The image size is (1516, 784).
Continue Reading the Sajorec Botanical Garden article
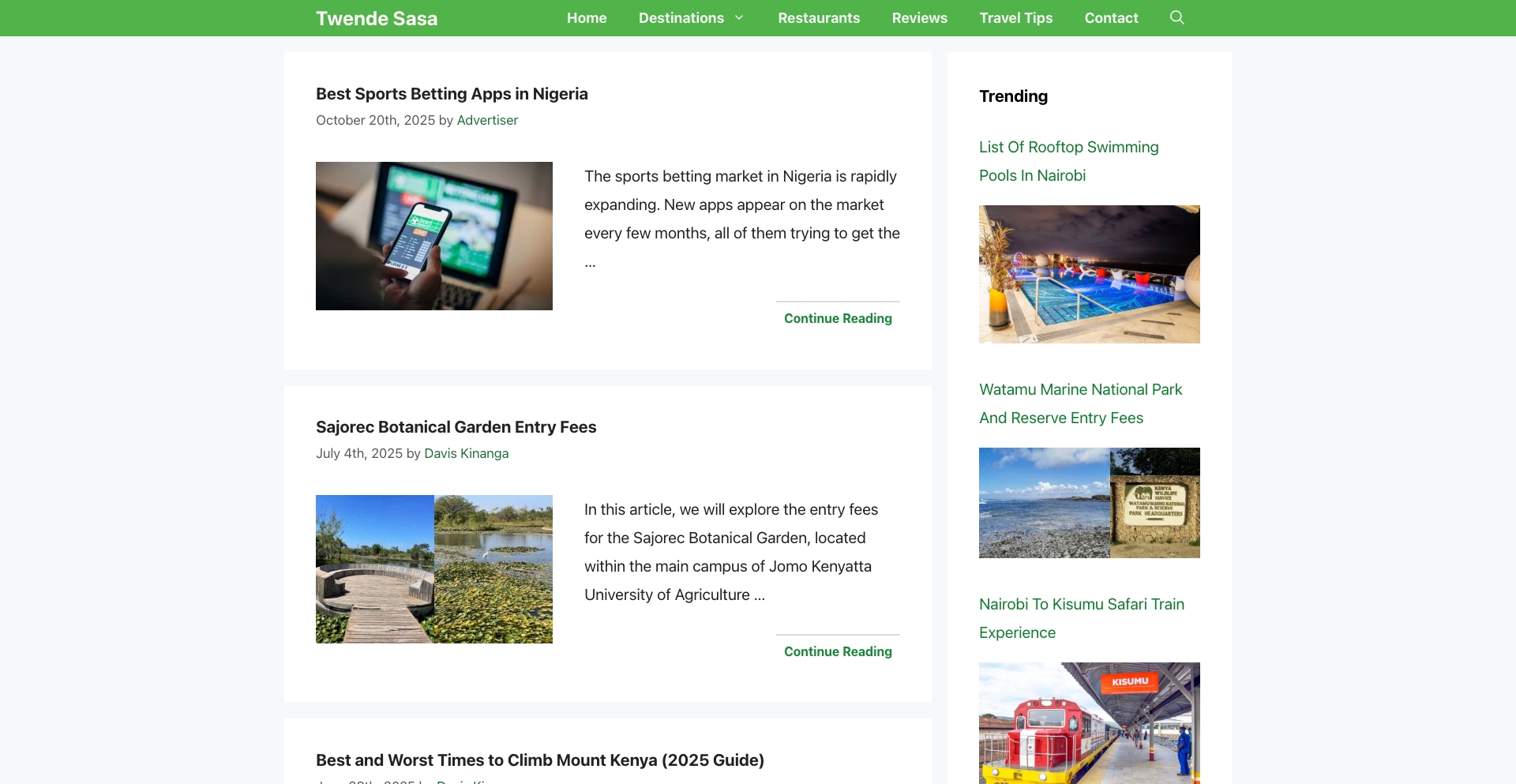pos(837,651)
